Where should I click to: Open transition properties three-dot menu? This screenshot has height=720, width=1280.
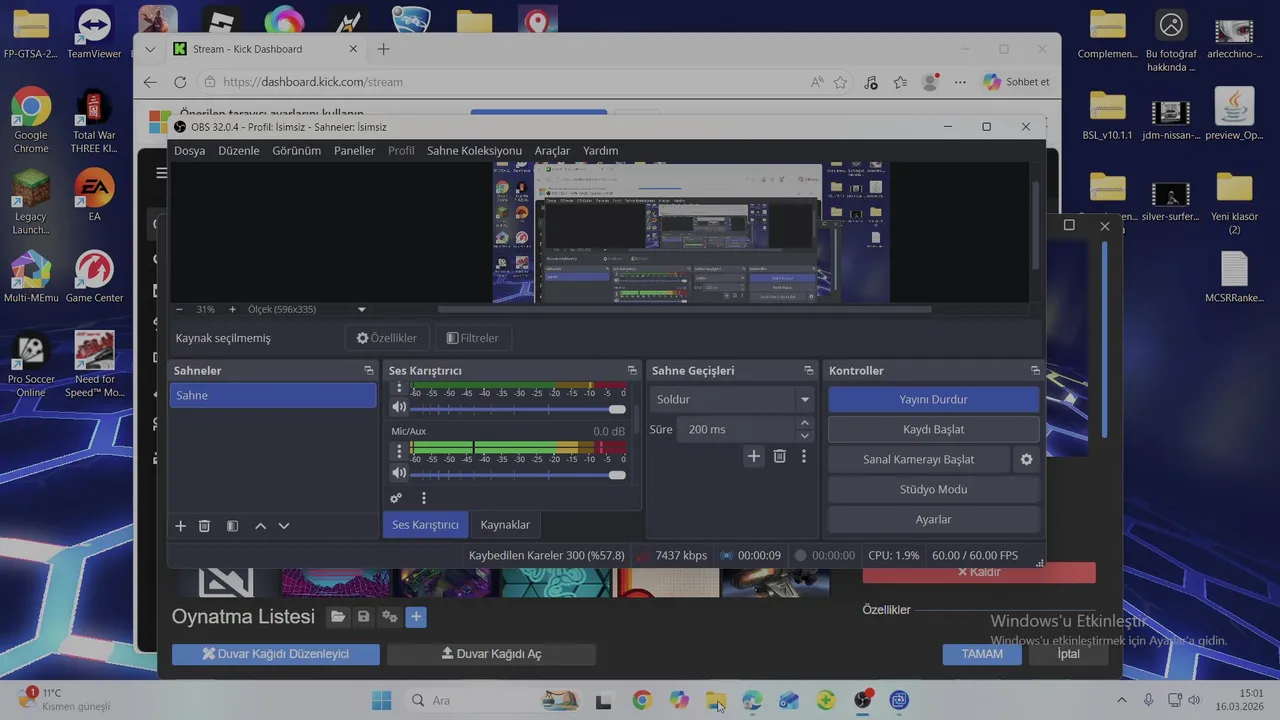click(x=804, y=456)
